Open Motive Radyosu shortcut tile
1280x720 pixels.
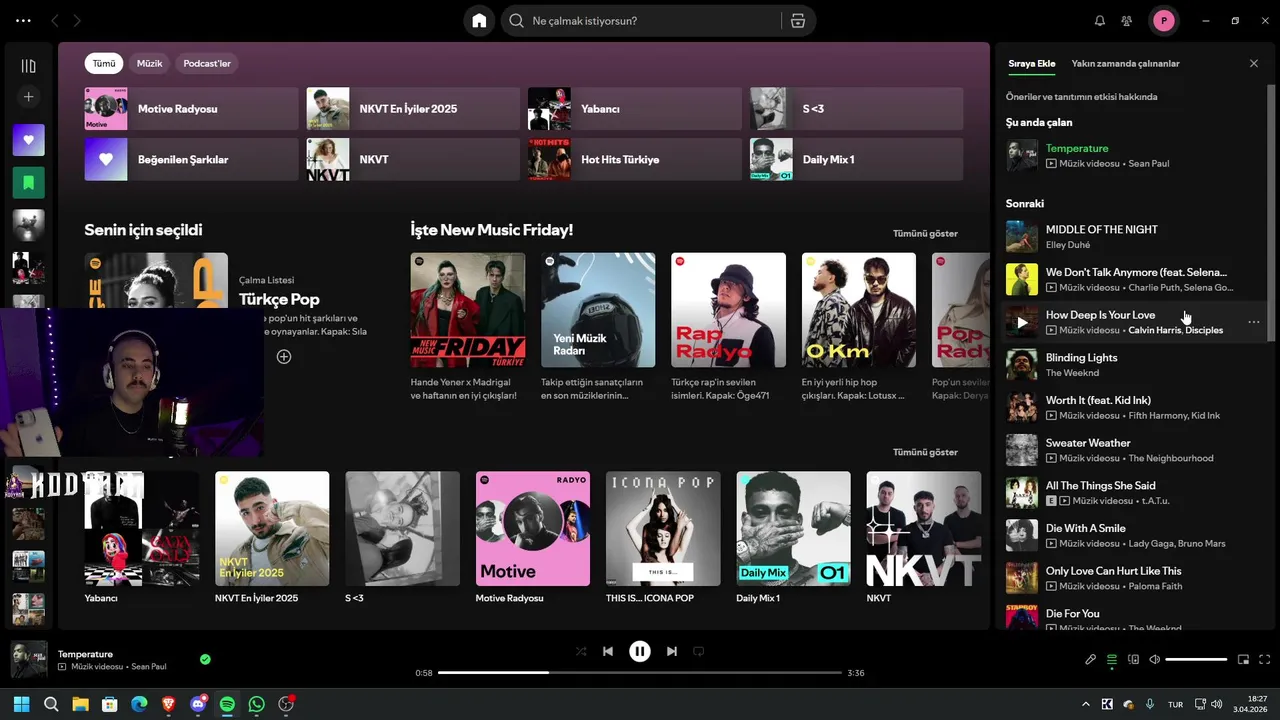[x=191, y=108]
